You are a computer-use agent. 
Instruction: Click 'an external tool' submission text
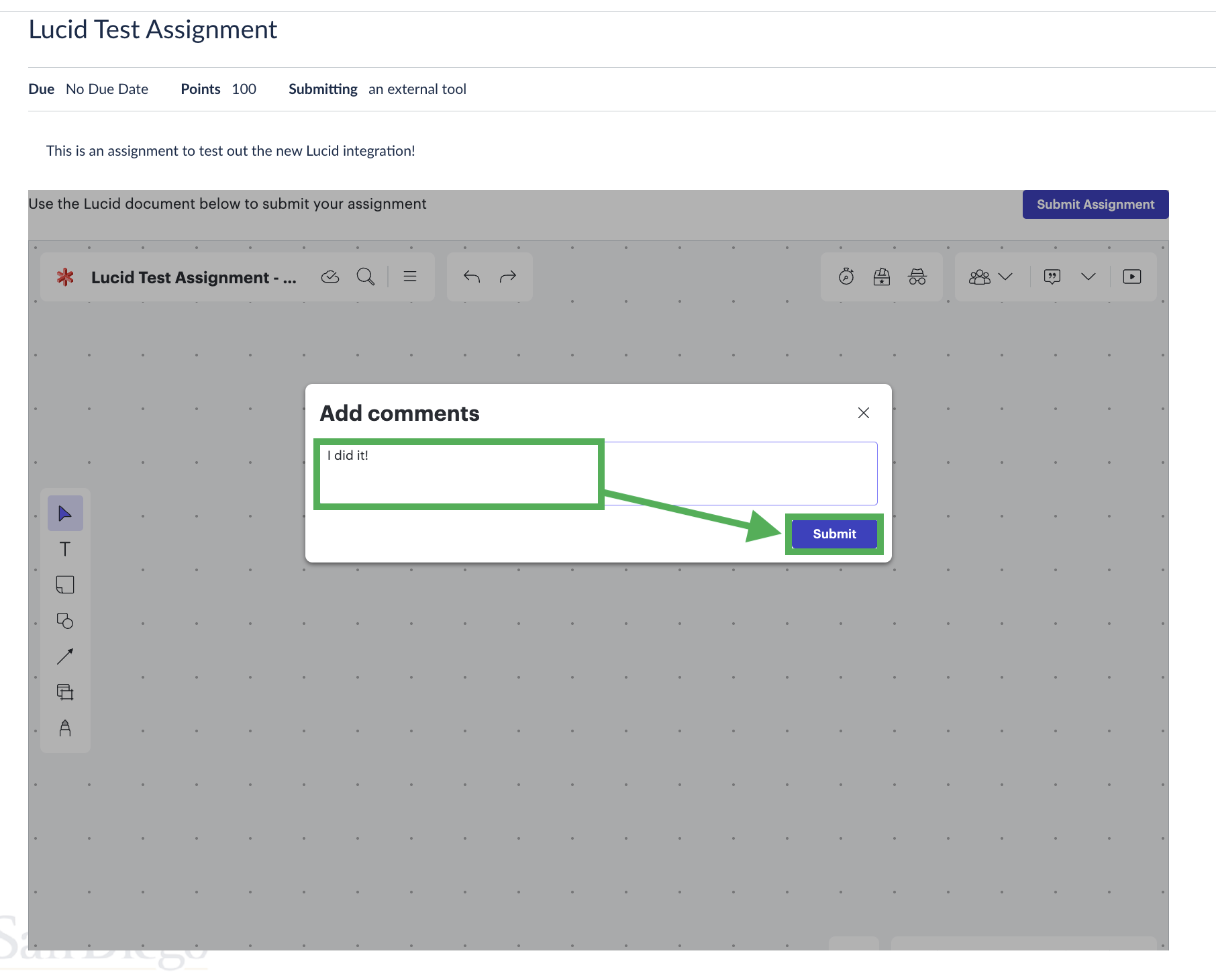pyautogui.click(x=417, y=89)
